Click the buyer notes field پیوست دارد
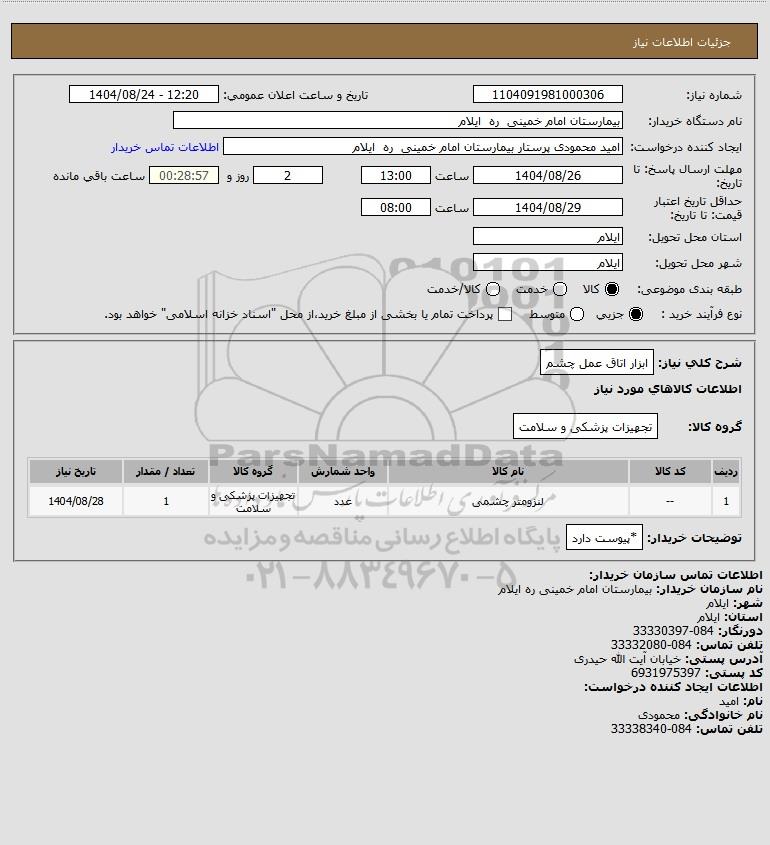 point(604,537)
